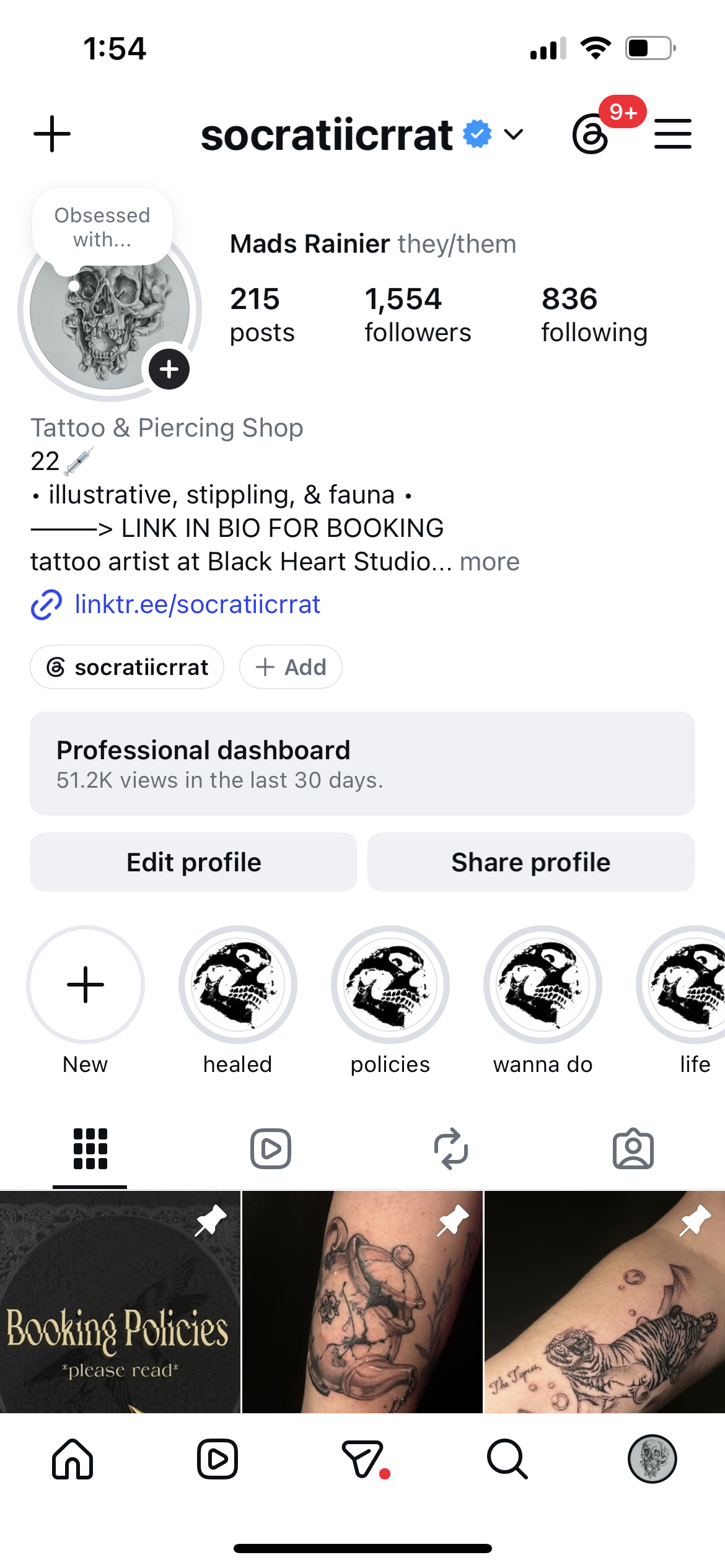Viewport: 725px width, 1568px height.
Task: Tap the Share profile button
Action: (531, 862)
